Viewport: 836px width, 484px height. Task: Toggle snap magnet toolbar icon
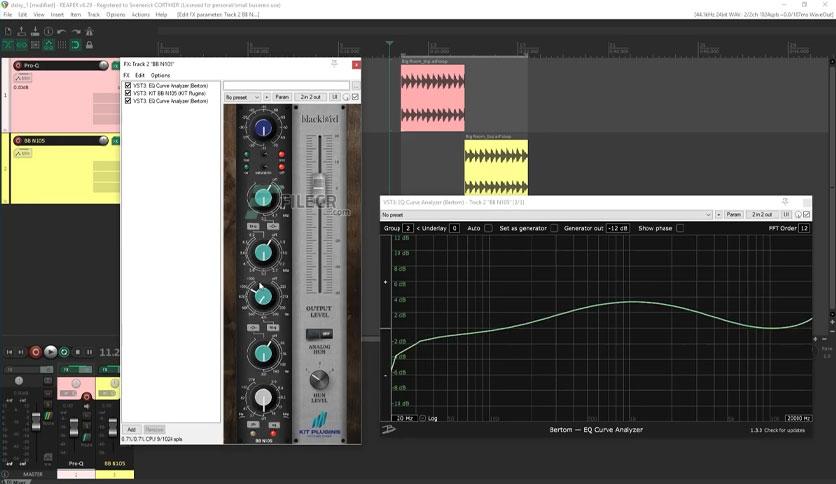click(76, 45)
